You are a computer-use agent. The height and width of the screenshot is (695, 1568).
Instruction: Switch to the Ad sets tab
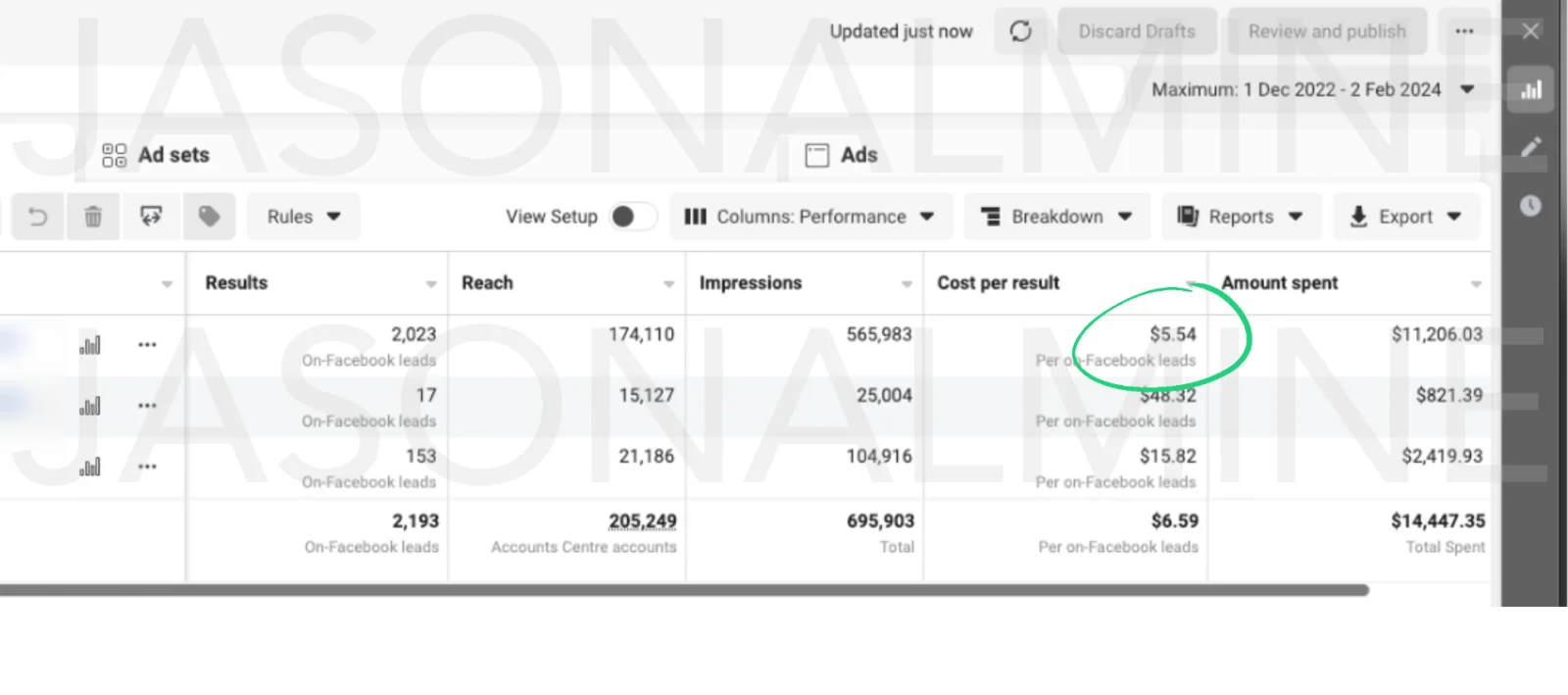coord(156,155)
